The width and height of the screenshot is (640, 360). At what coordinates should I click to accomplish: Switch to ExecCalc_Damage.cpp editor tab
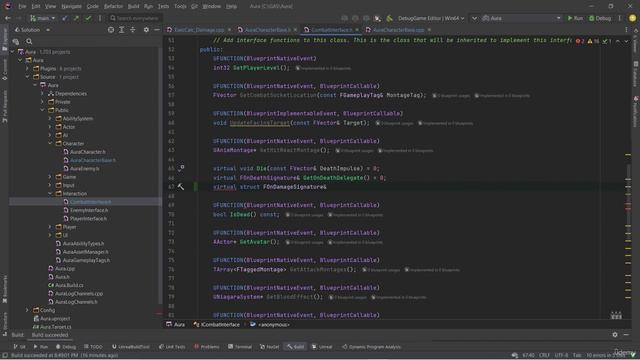coord(199,30)
